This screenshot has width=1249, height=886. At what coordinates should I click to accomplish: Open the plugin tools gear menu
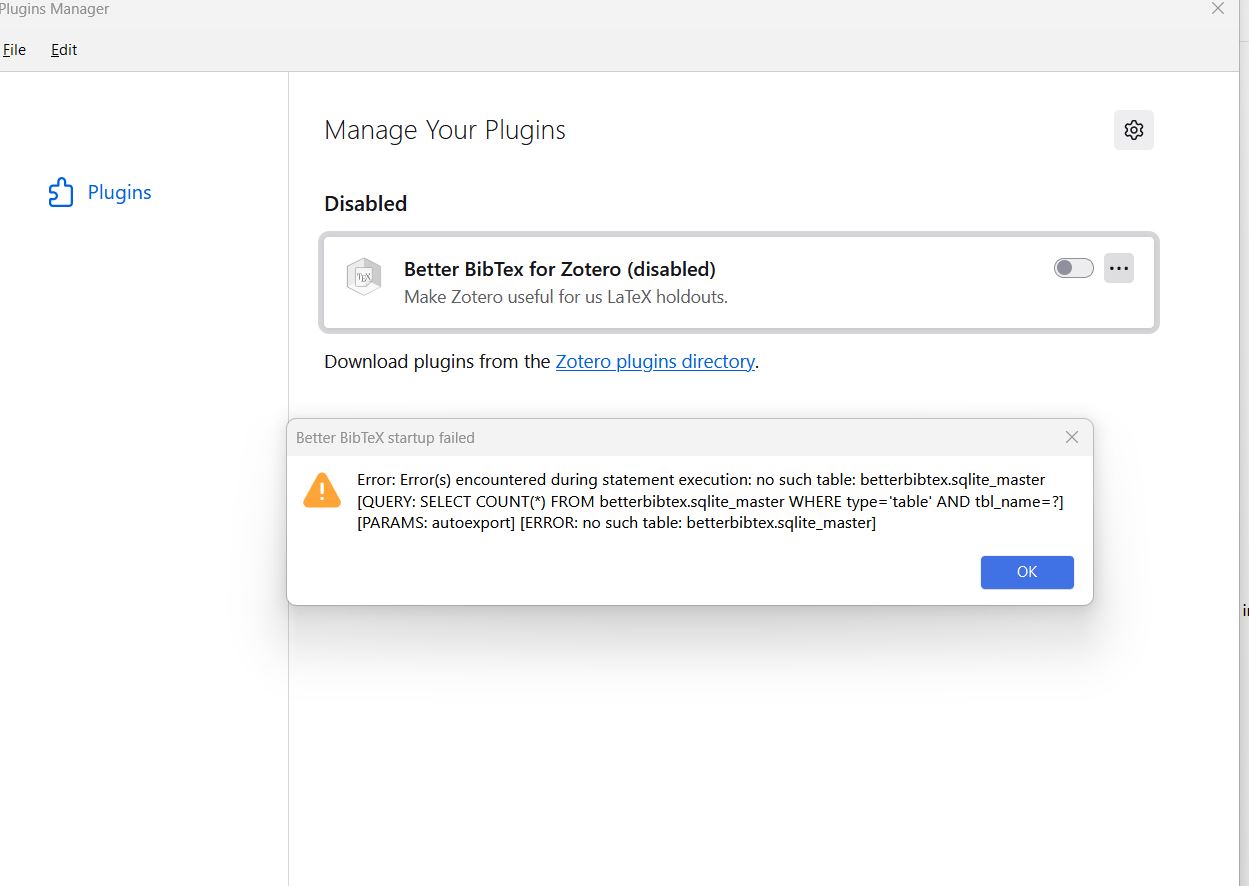(x=1133, y=130)
